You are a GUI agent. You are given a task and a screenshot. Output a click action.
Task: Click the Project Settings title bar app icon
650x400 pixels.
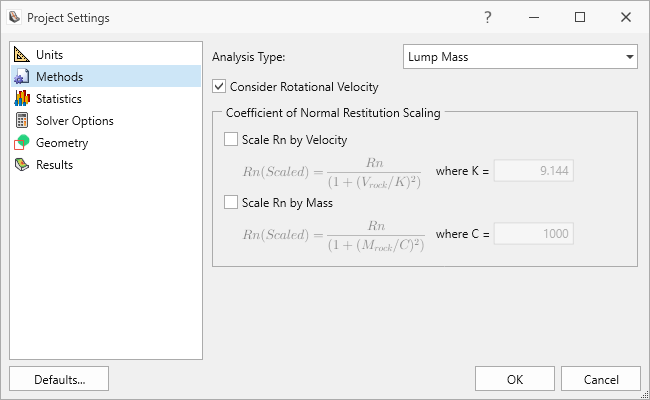click(x=15, y=17)
